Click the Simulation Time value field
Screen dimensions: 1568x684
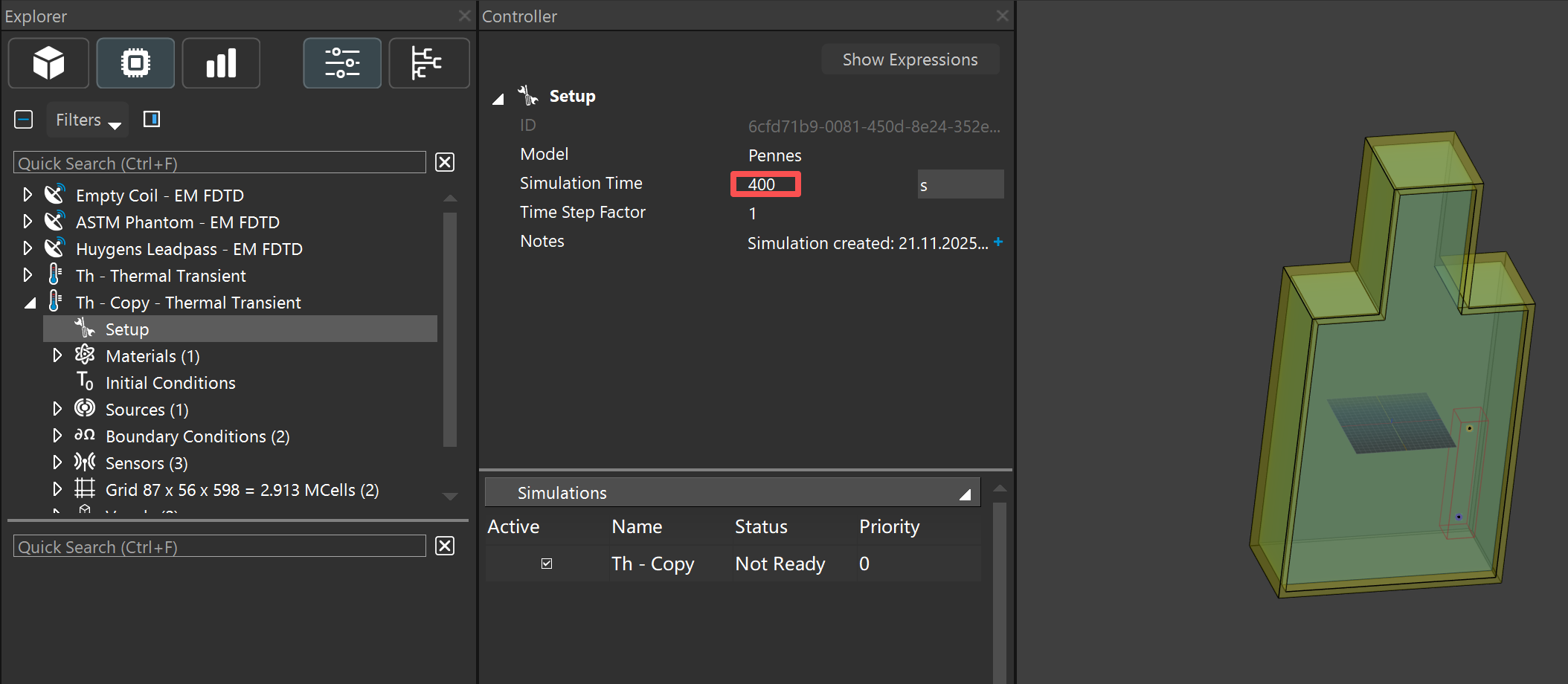(765, 184)
